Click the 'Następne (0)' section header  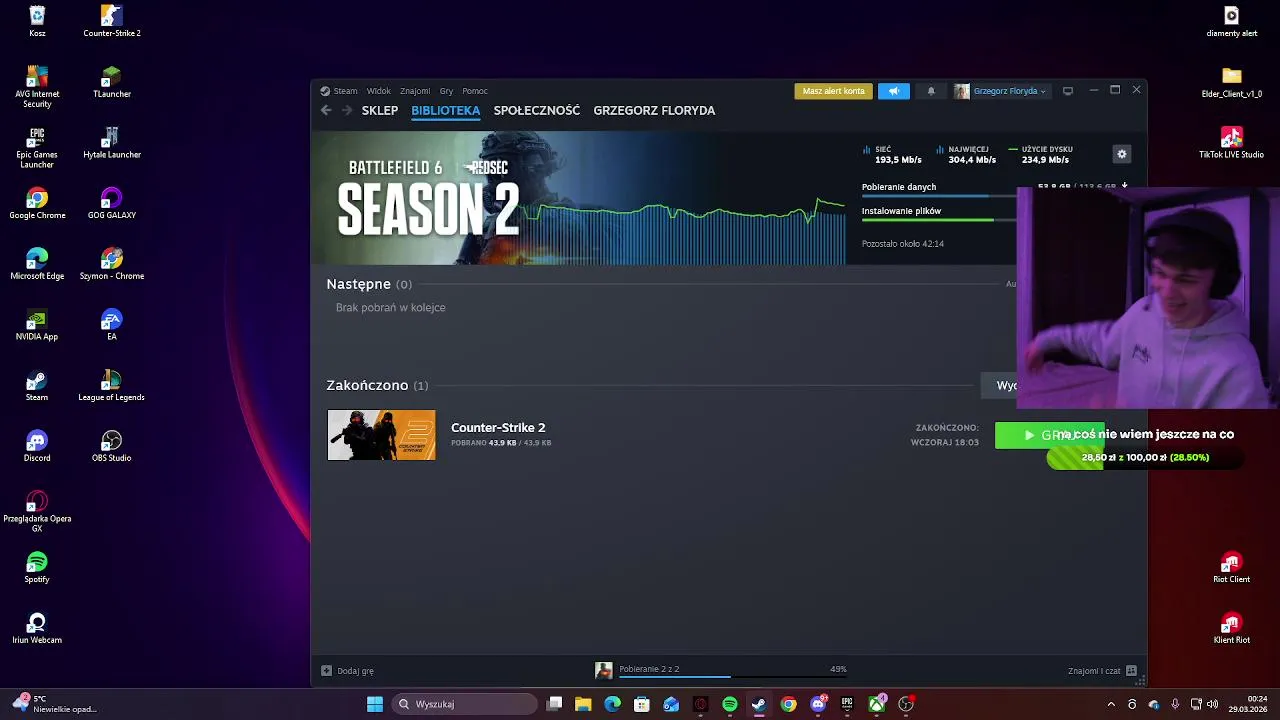point(369,284)
